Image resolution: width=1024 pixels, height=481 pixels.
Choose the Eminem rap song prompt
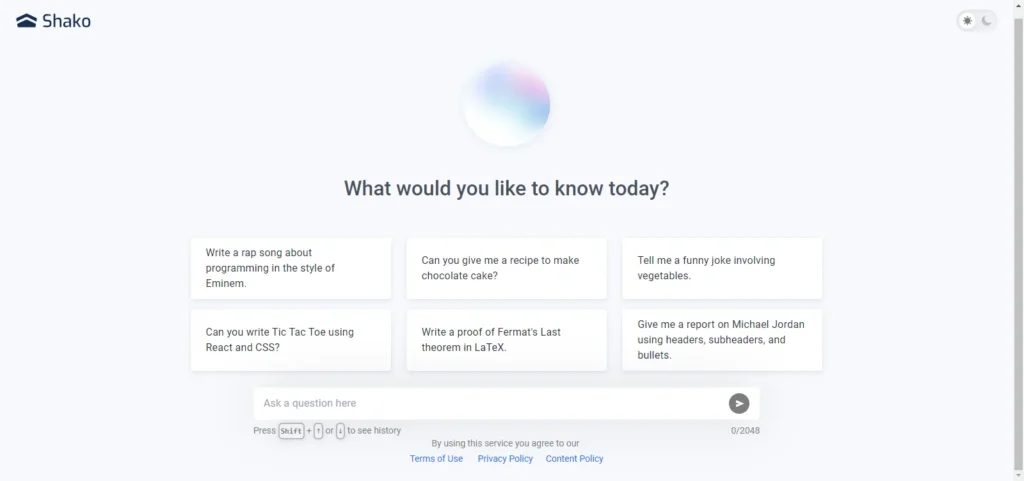coord(291,268)
